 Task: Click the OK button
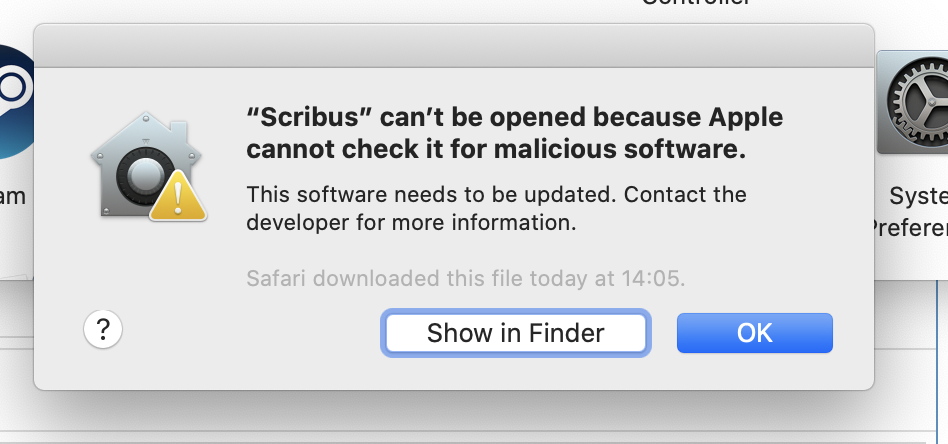point(754,332)
